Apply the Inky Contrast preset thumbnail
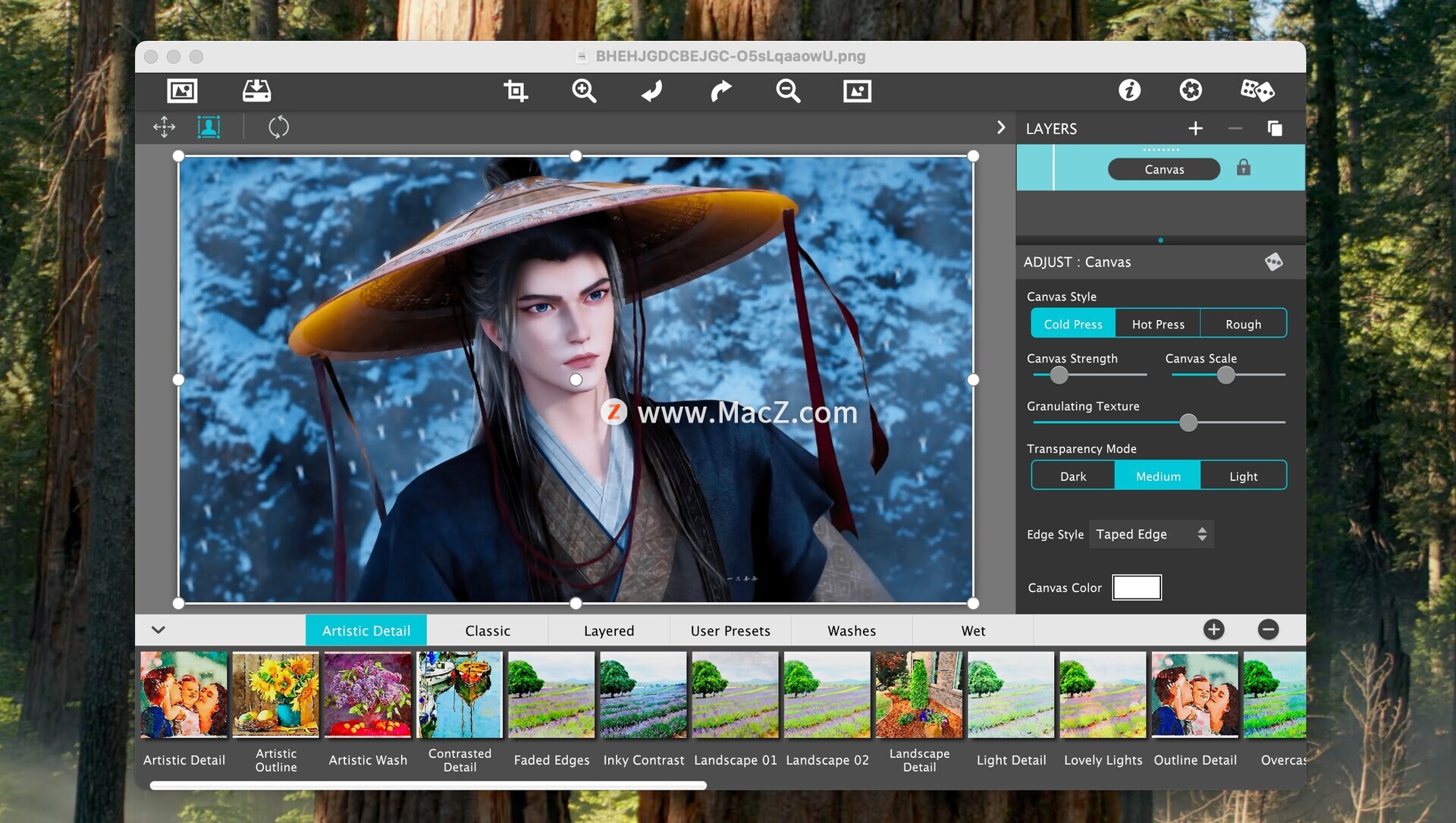The width and height of the screenshot is (1456, 823). click(x=644, y=695)
